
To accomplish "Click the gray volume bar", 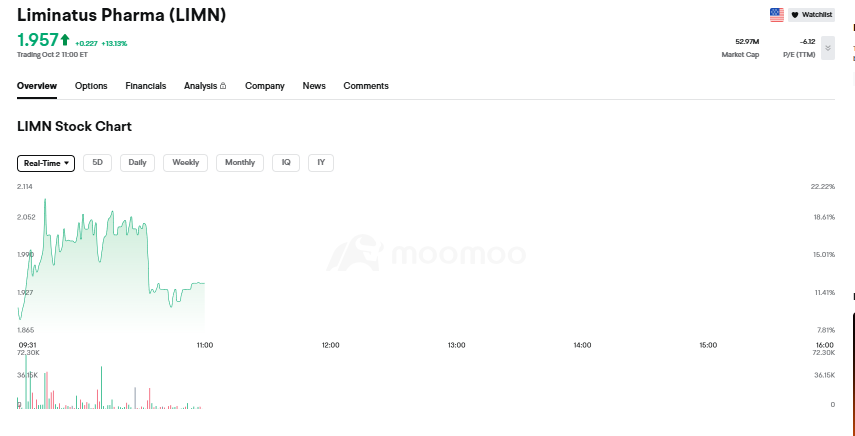I will pos(135,398).
